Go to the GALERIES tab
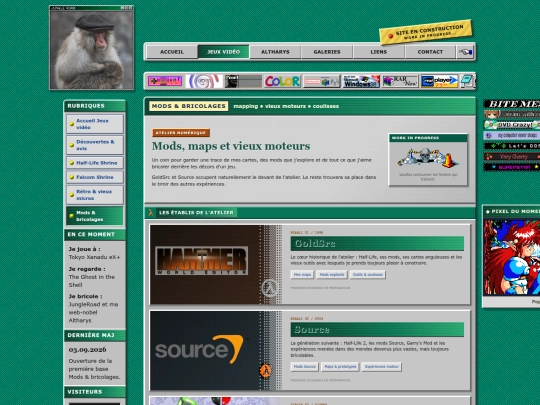The height and width of the screenshot is (405, 540). 327,52
